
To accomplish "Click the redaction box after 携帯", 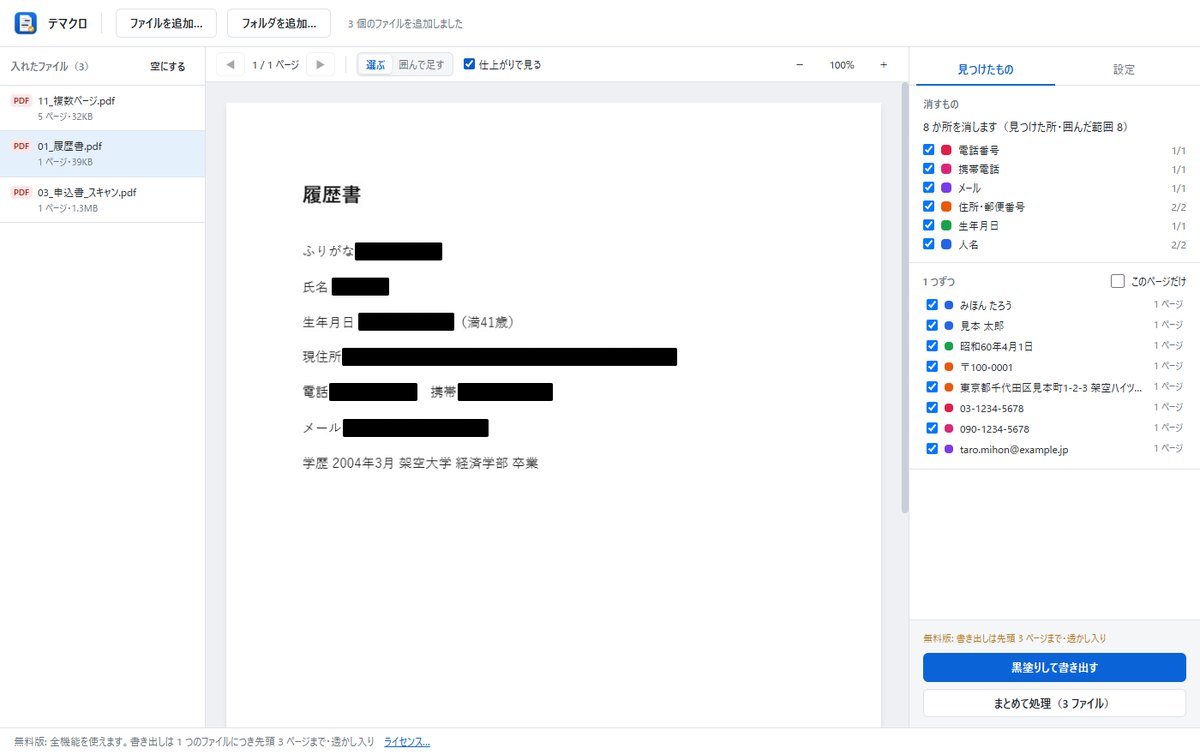I will 505,392.
